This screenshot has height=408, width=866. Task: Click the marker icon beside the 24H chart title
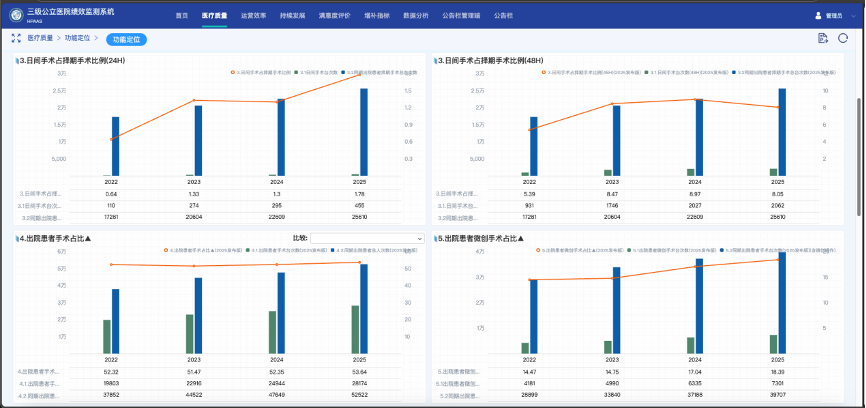(x=17, y=61)
